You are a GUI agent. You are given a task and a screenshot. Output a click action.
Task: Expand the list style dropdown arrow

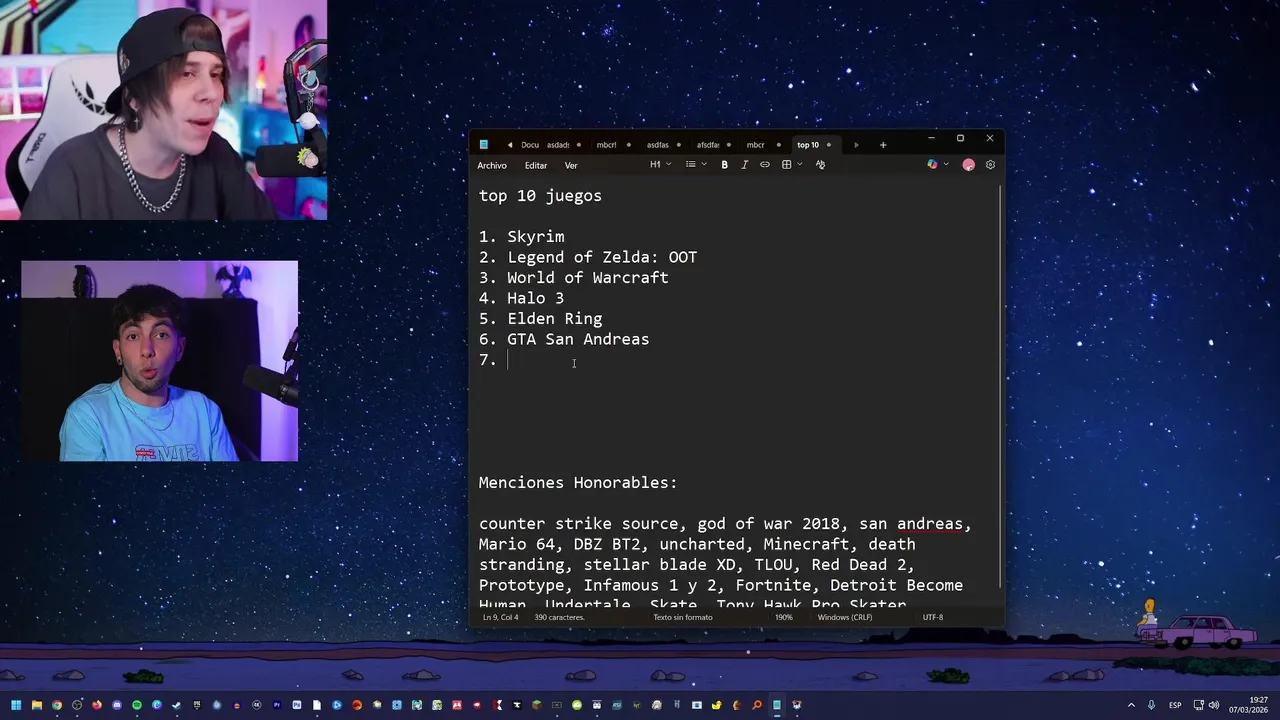pyautogui.click(x=703, y=165)
